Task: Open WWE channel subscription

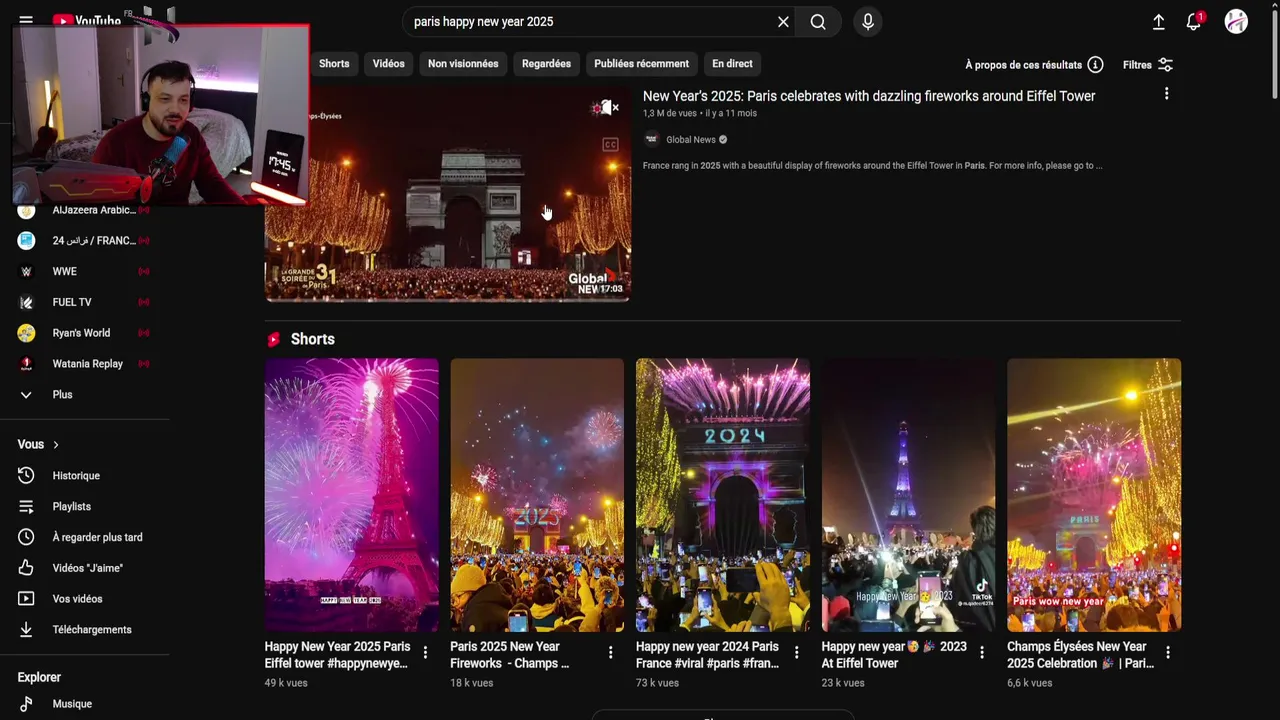Action: coord(85,271)
